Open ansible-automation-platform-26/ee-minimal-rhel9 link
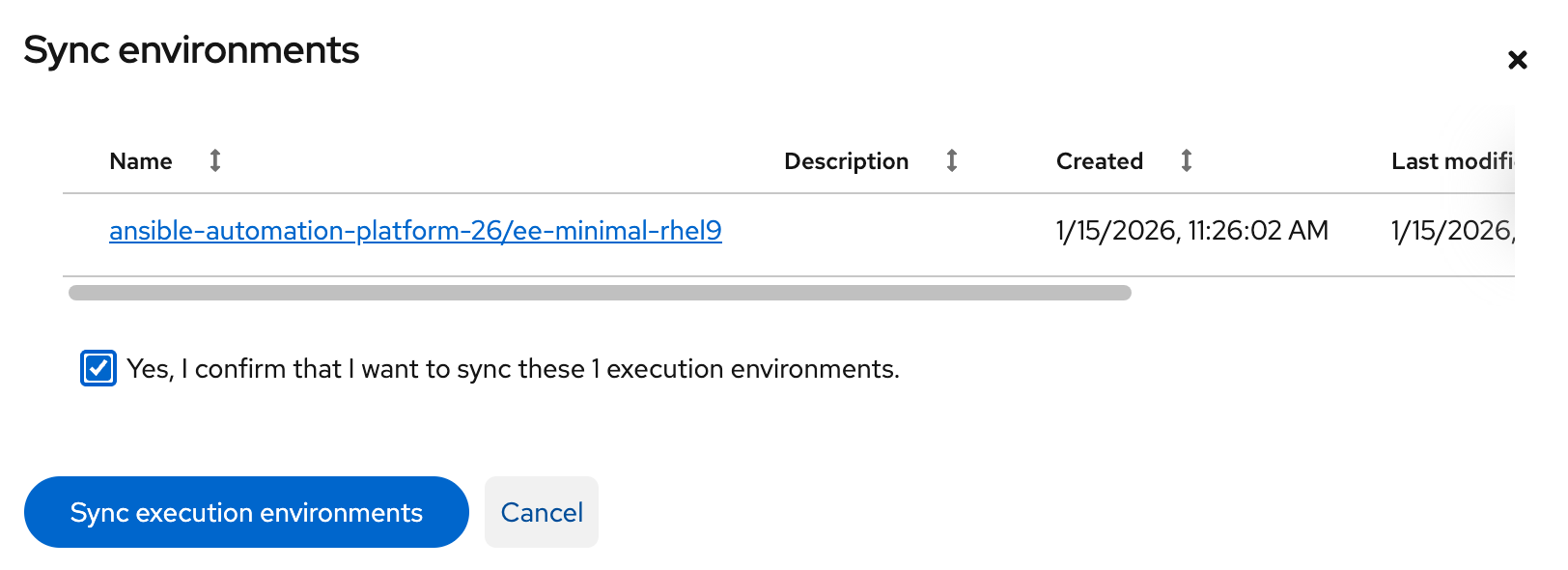1568x570 pixels. click(415, 230)
